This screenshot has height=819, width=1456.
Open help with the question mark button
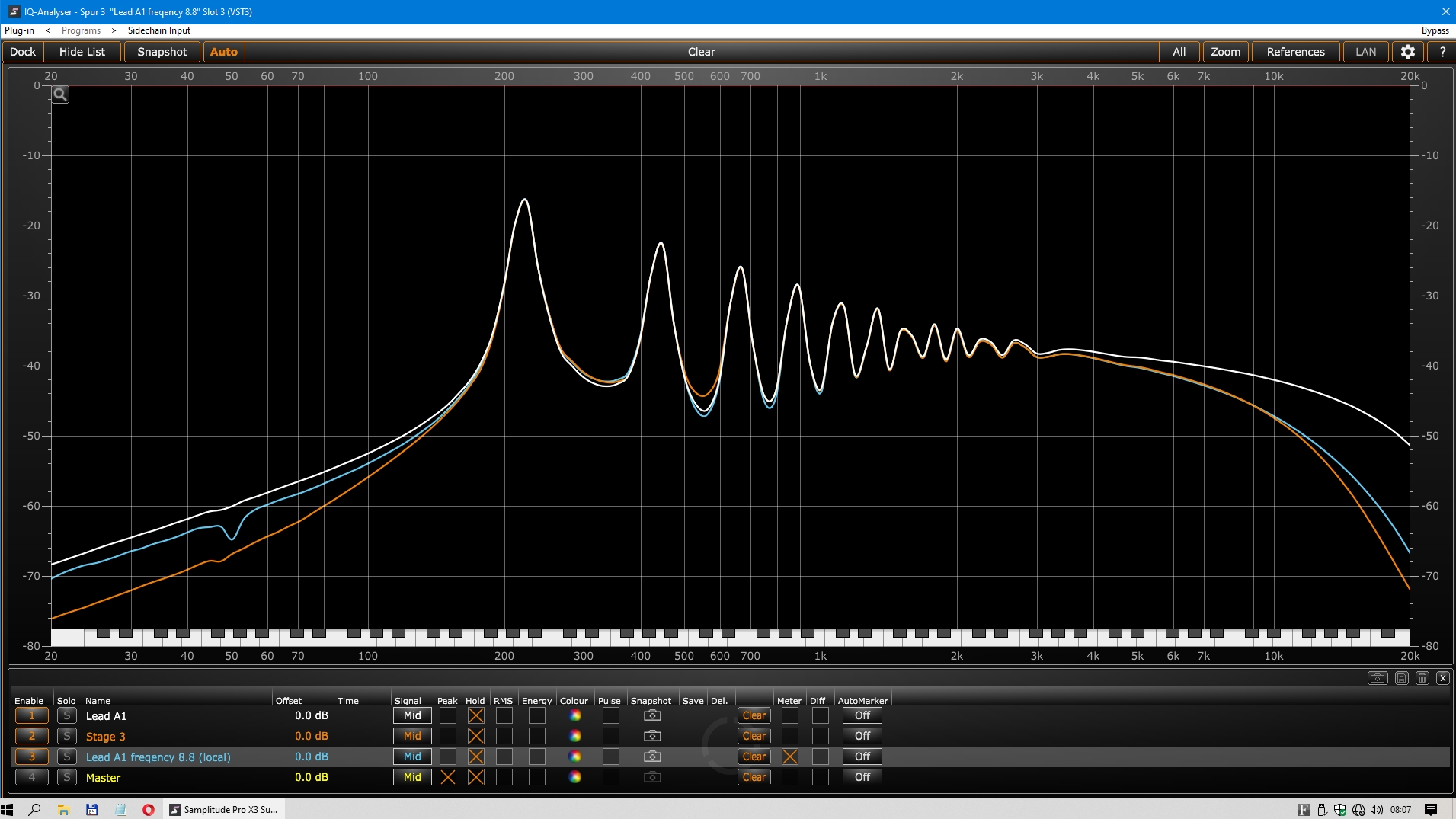[1442, 52]
